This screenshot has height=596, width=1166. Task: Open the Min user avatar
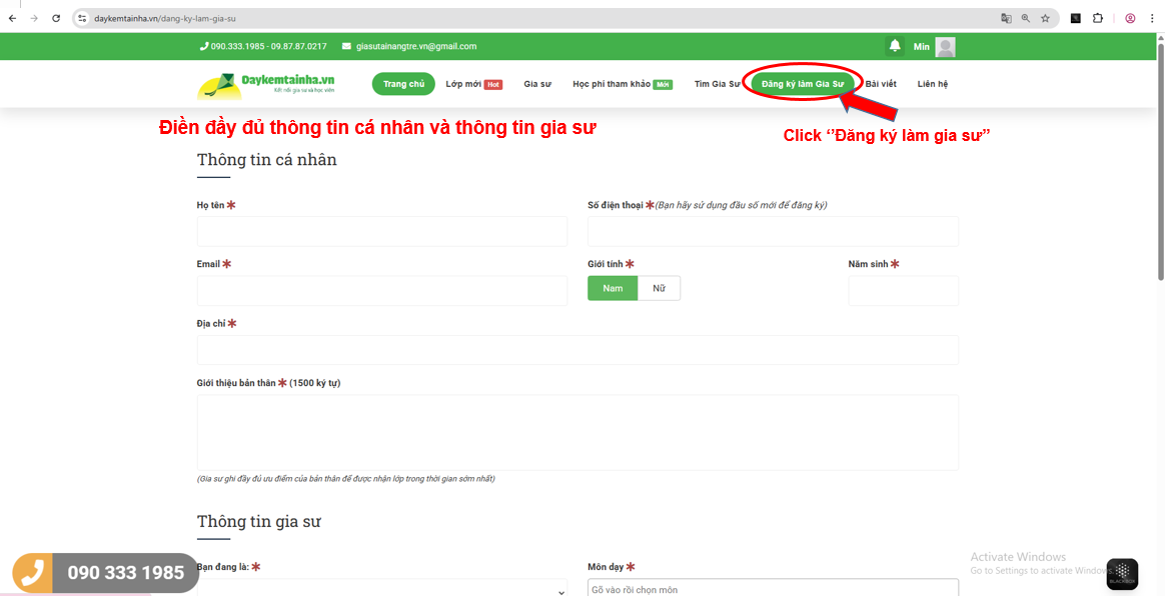945,47
